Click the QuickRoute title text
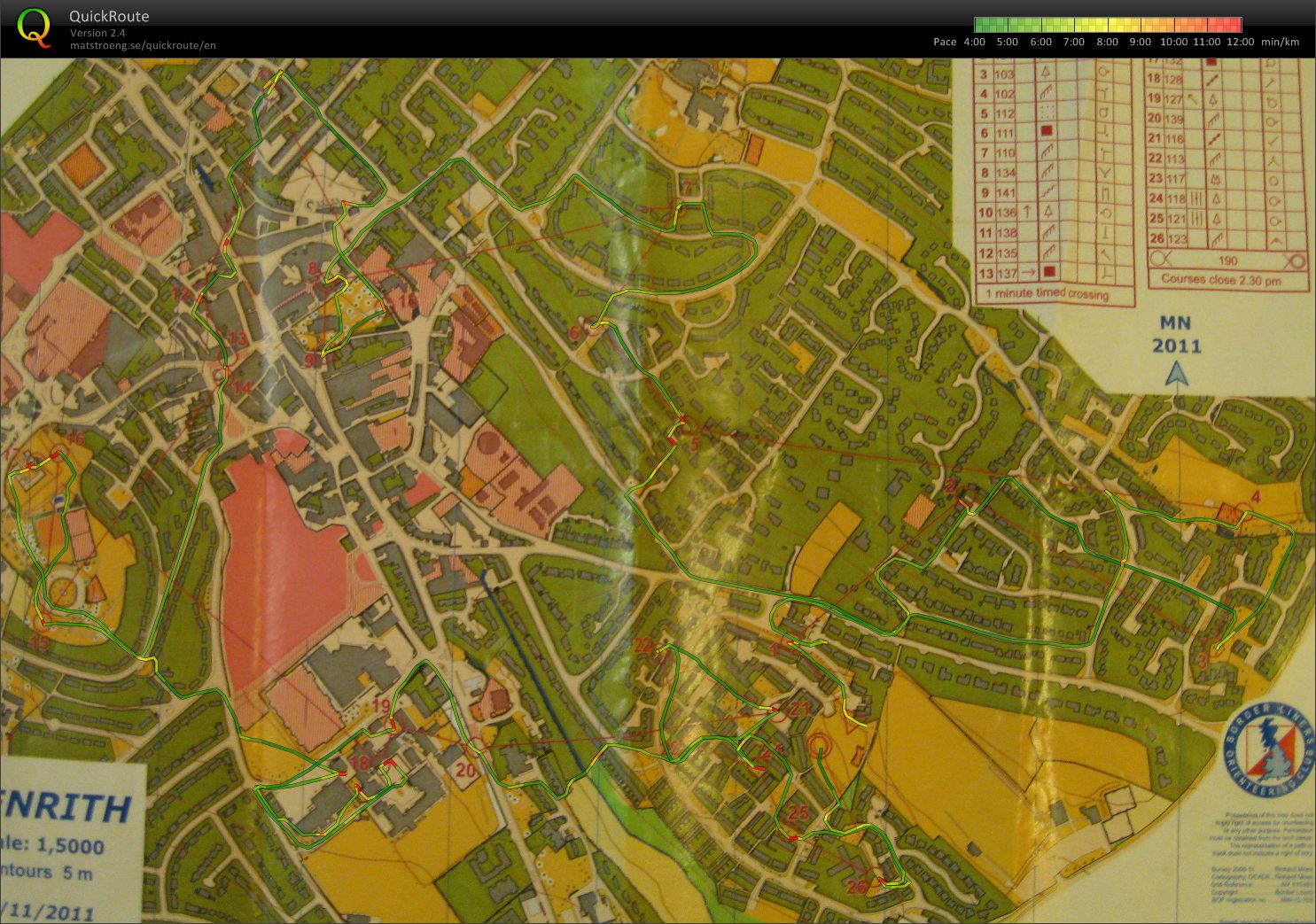Screen dimensions: 1316x924 (109, 16)
